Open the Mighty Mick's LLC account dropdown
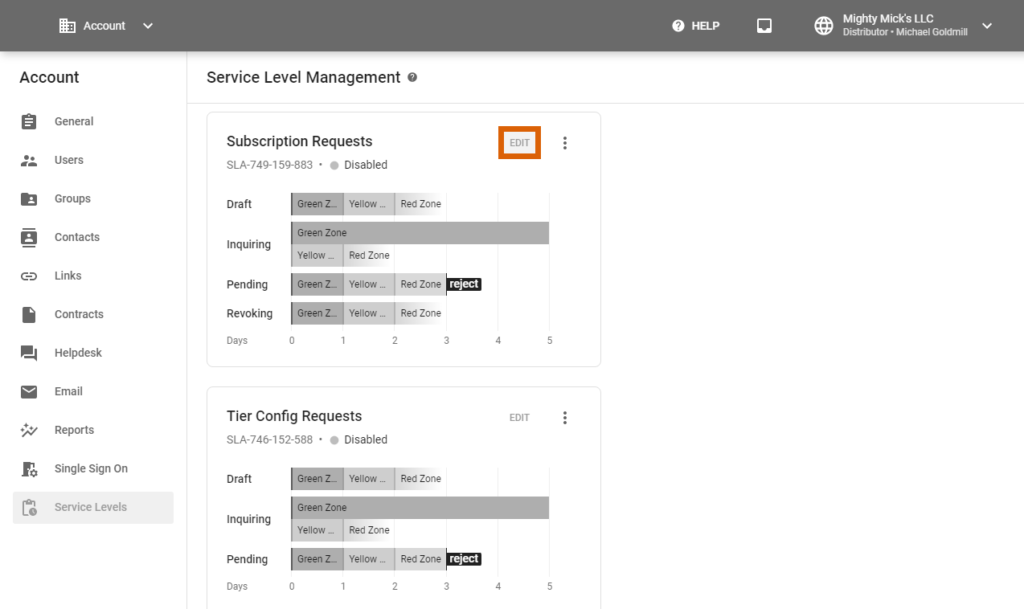This screenshot has height=609, width=1024. point(987,26)
